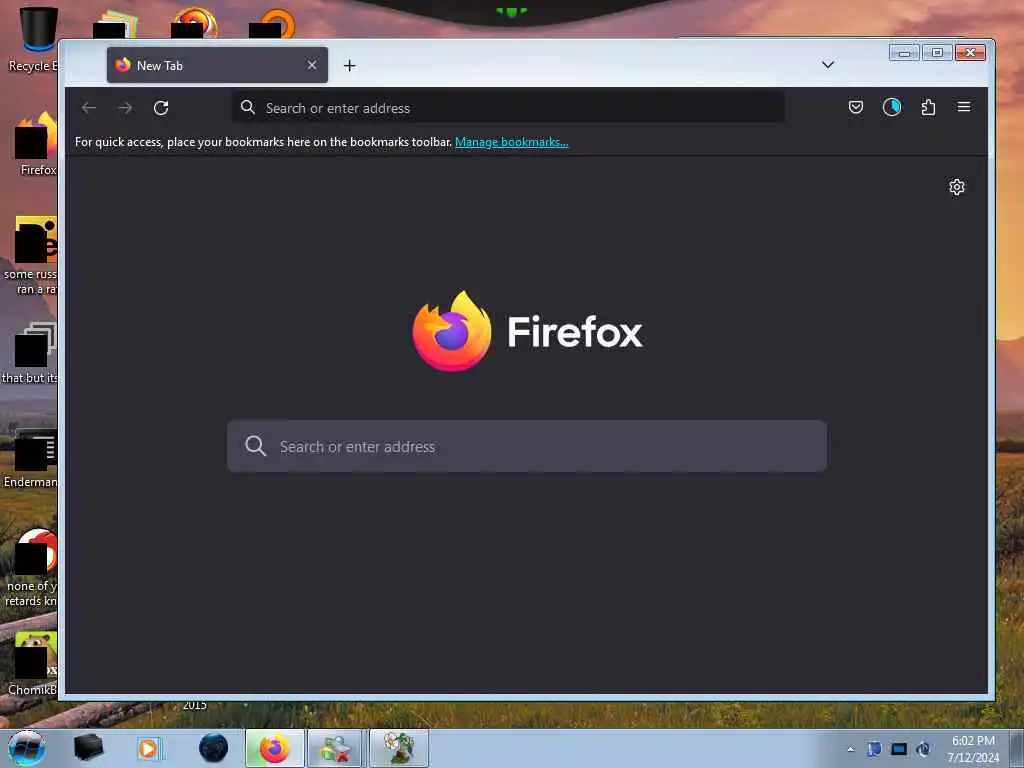This screenshot has width=1024, height=768.
Task: Open the flower icon taskbar app
Action: click(x=398, y=748)
